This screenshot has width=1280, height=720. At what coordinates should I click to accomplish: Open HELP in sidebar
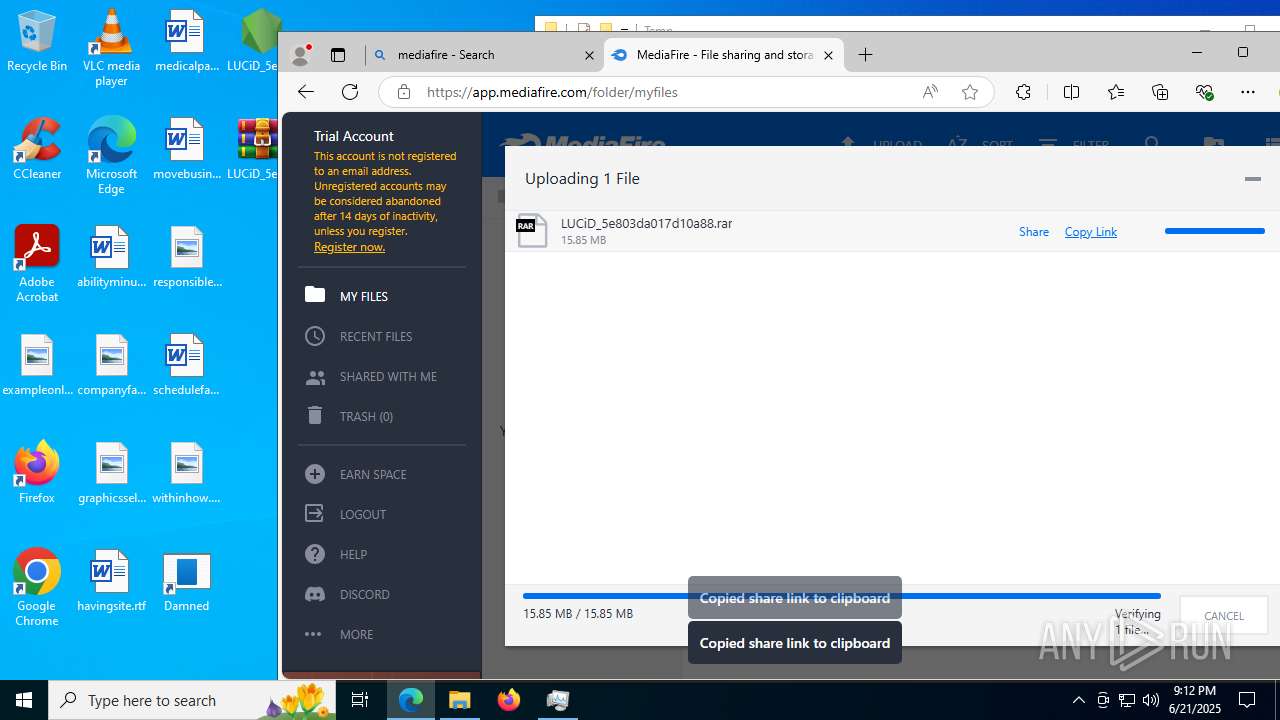(382, 554)
